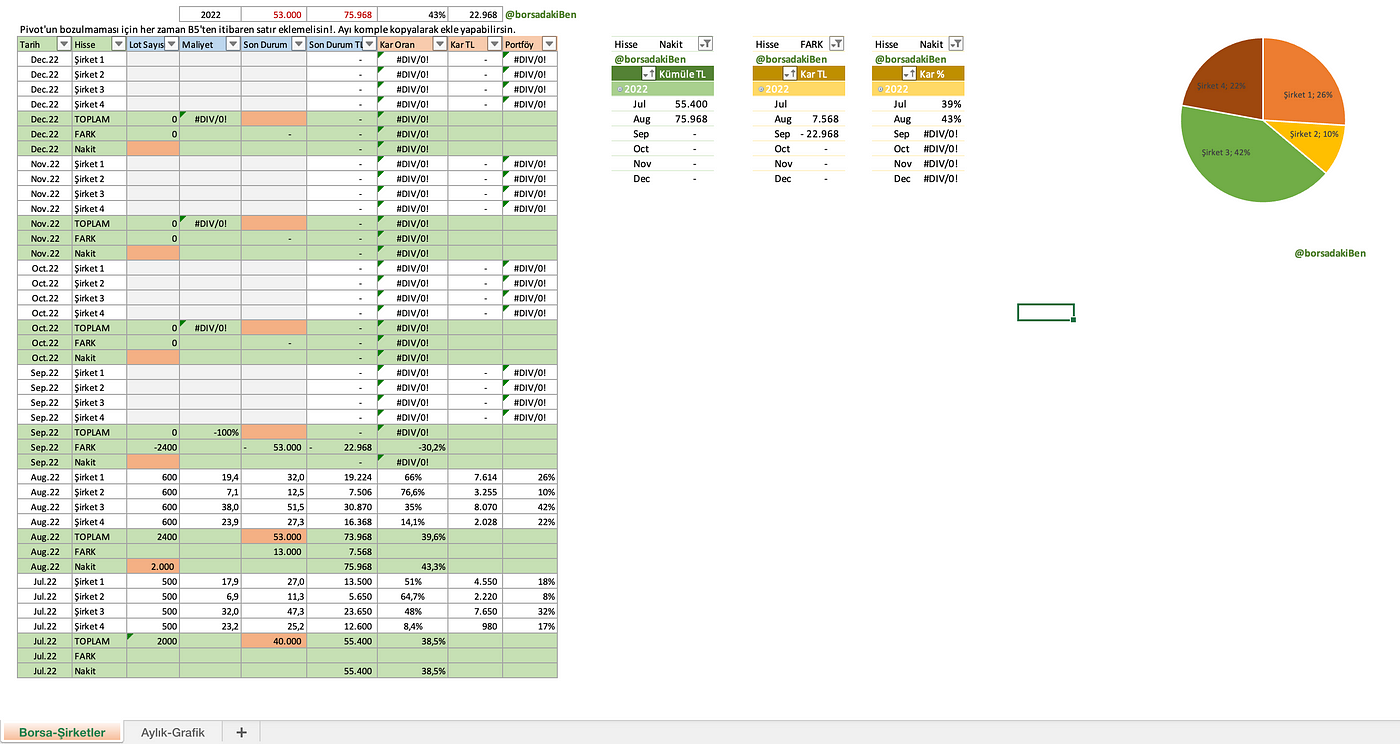Open Hisse Nakit filter above Kümüle TL pivot
Viewport: 1400px width, 744px height.
pyautogui.click(x=705, y=44)
